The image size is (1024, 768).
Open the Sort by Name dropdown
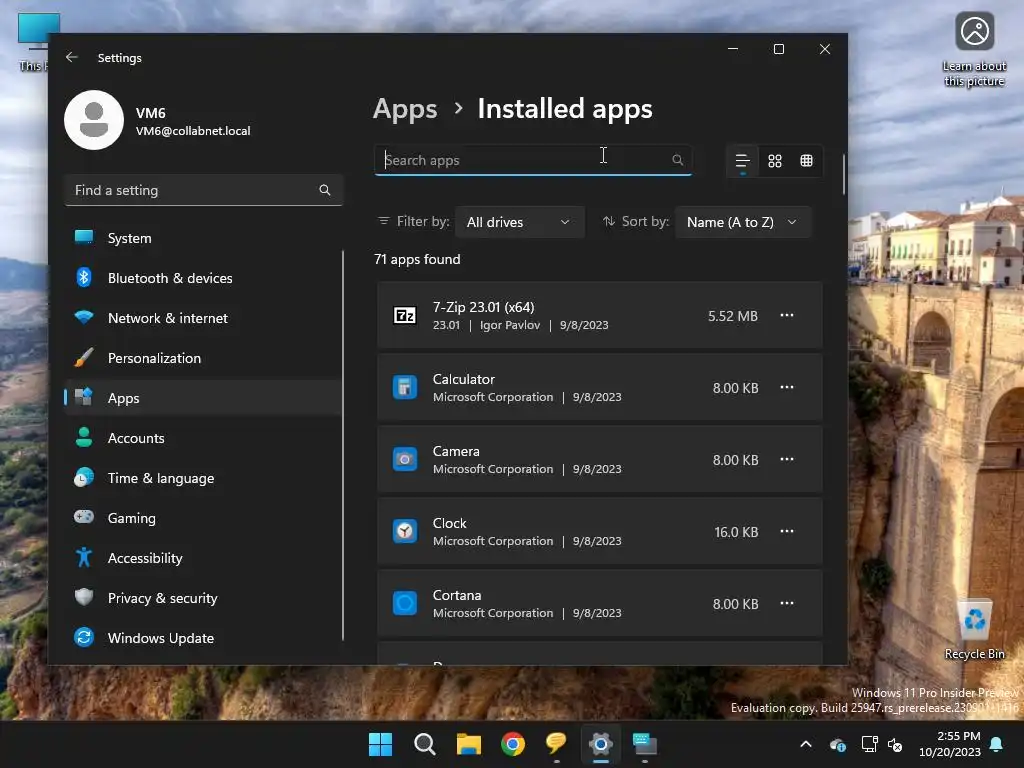pos(743,222)
